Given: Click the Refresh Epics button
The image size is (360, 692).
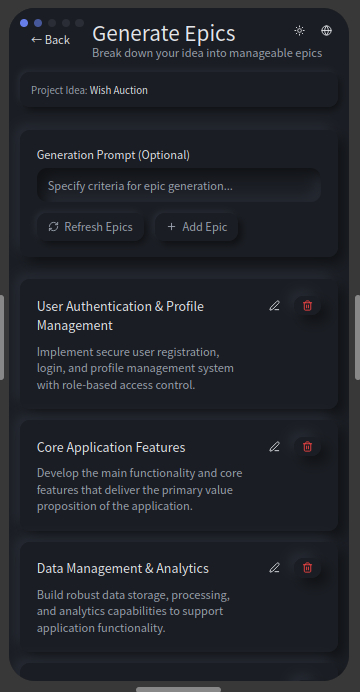Looking at the screenshot, I should 90,227.
